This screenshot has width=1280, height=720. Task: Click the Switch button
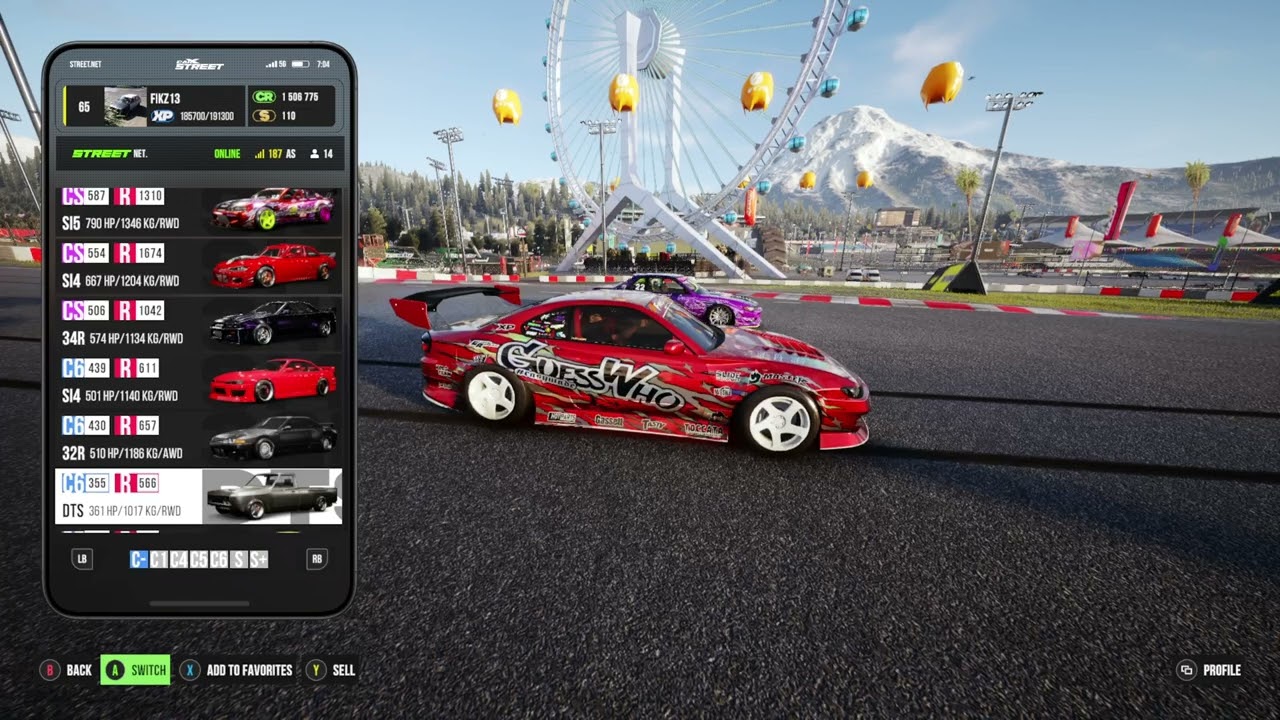coord(135,670)
